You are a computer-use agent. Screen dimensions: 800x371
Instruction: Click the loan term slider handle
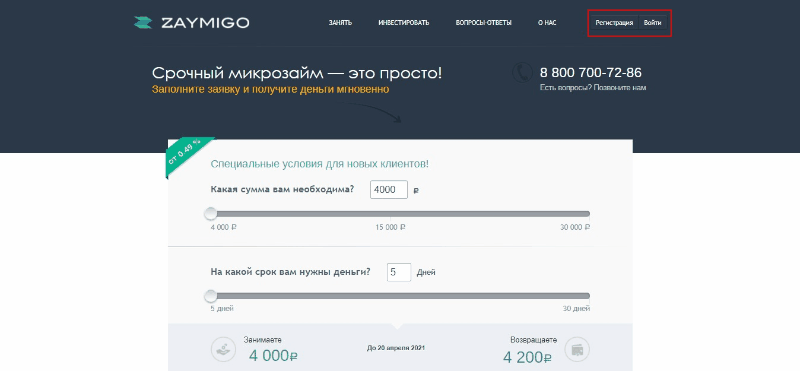point(211,295)
